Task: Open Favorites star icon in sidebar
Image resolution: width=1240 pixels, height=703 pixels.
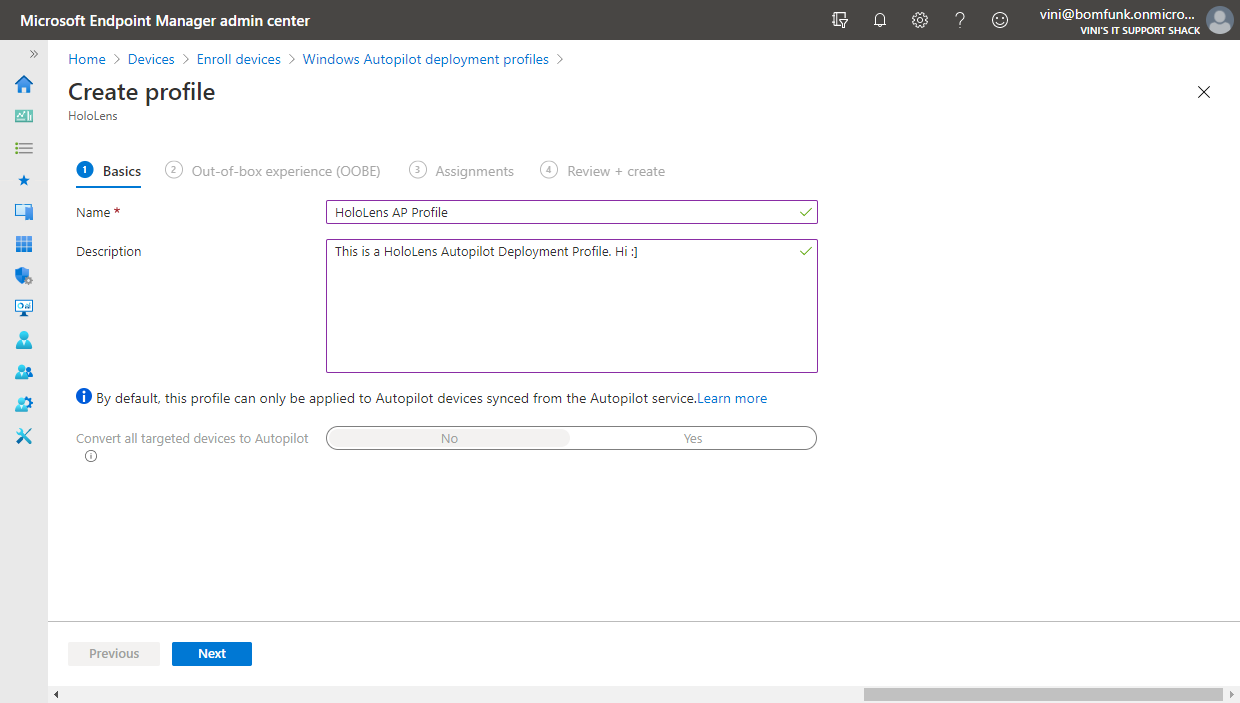Action: pos(24,180)
